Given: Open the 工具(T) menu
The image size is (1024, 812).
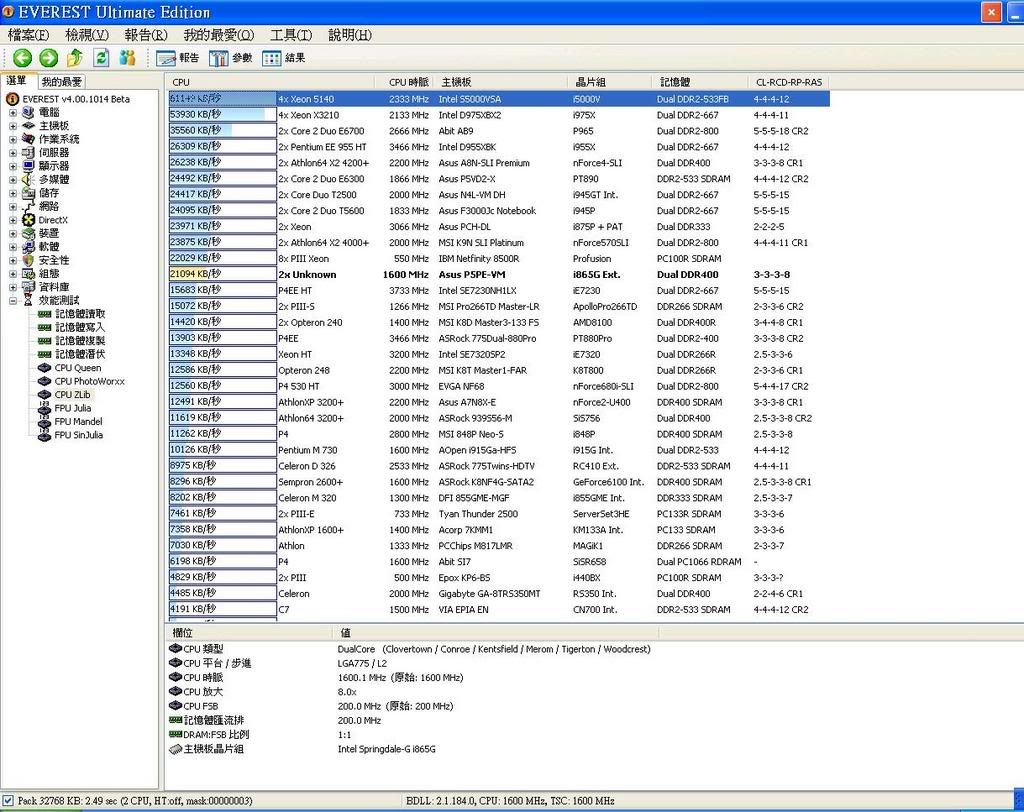Looking at the screenshot, I should 291,35.
